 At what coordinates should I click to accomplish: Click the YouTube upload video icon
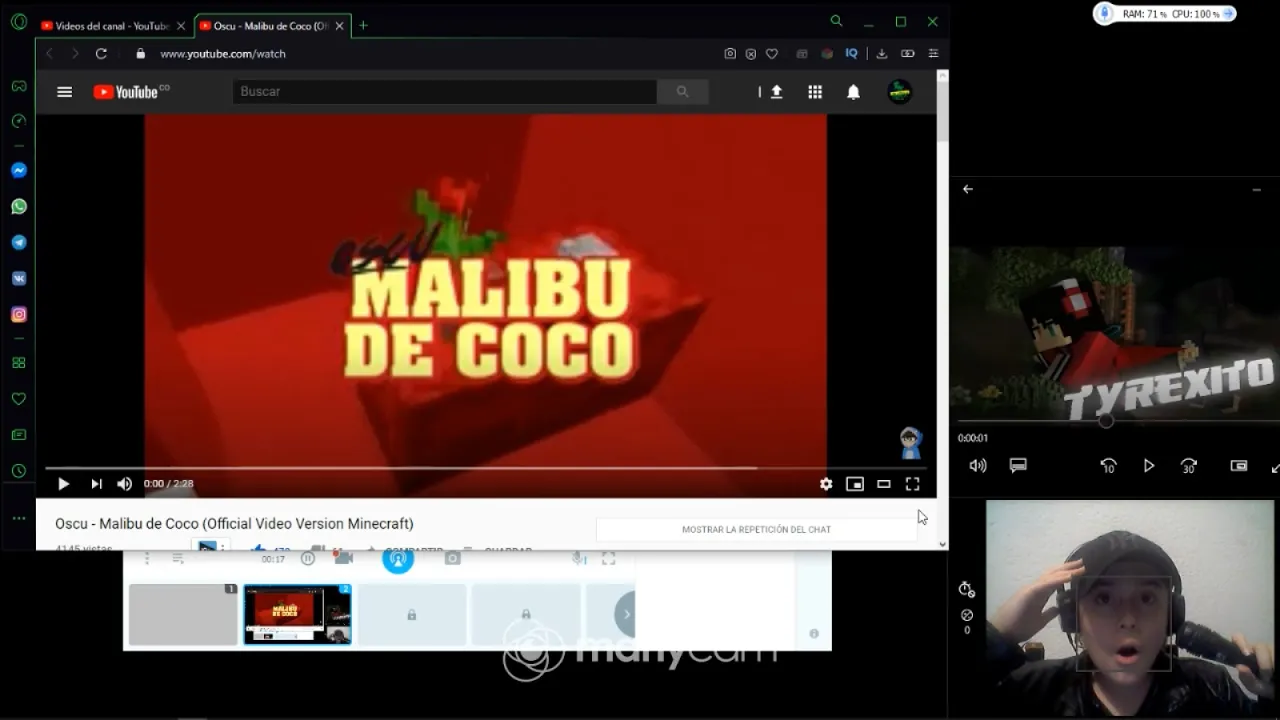[776, 92]
